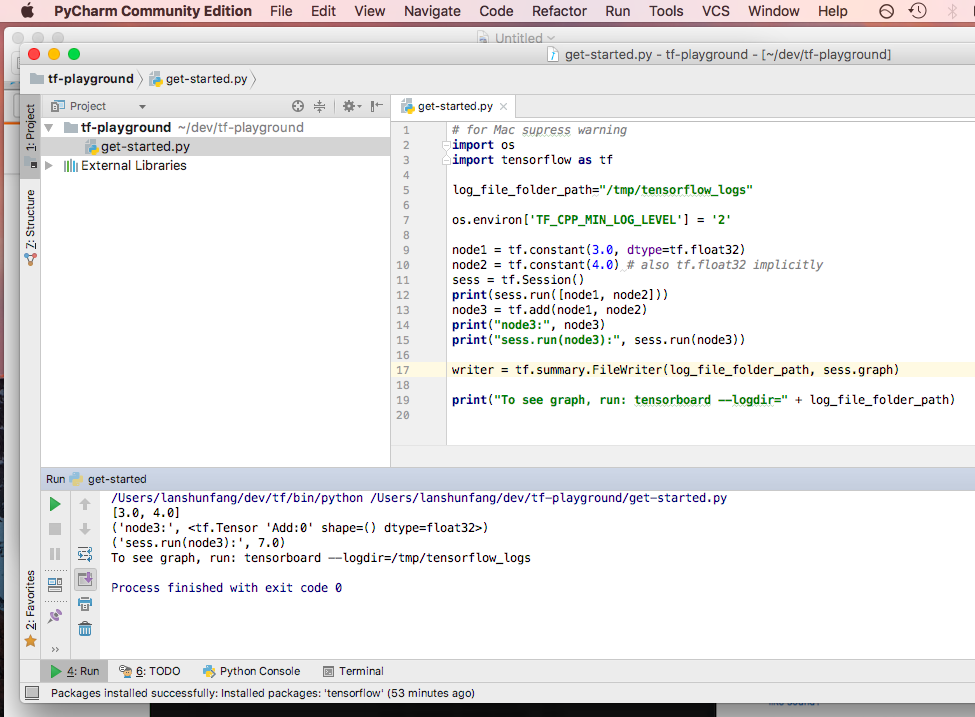Click the Print icon in the Run toolbar

pyautogui.click(x=85, y=604)
